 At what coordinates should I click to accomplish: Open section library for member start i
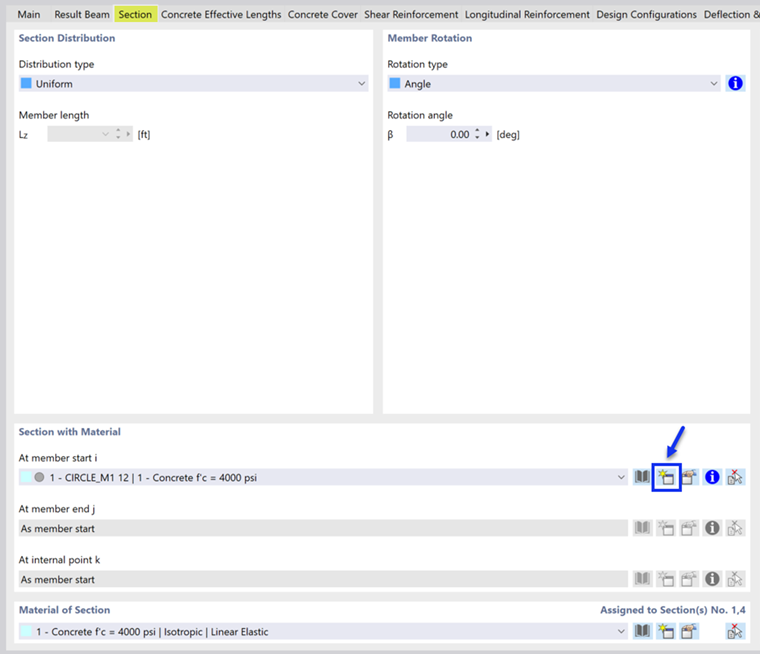(642, 477)
